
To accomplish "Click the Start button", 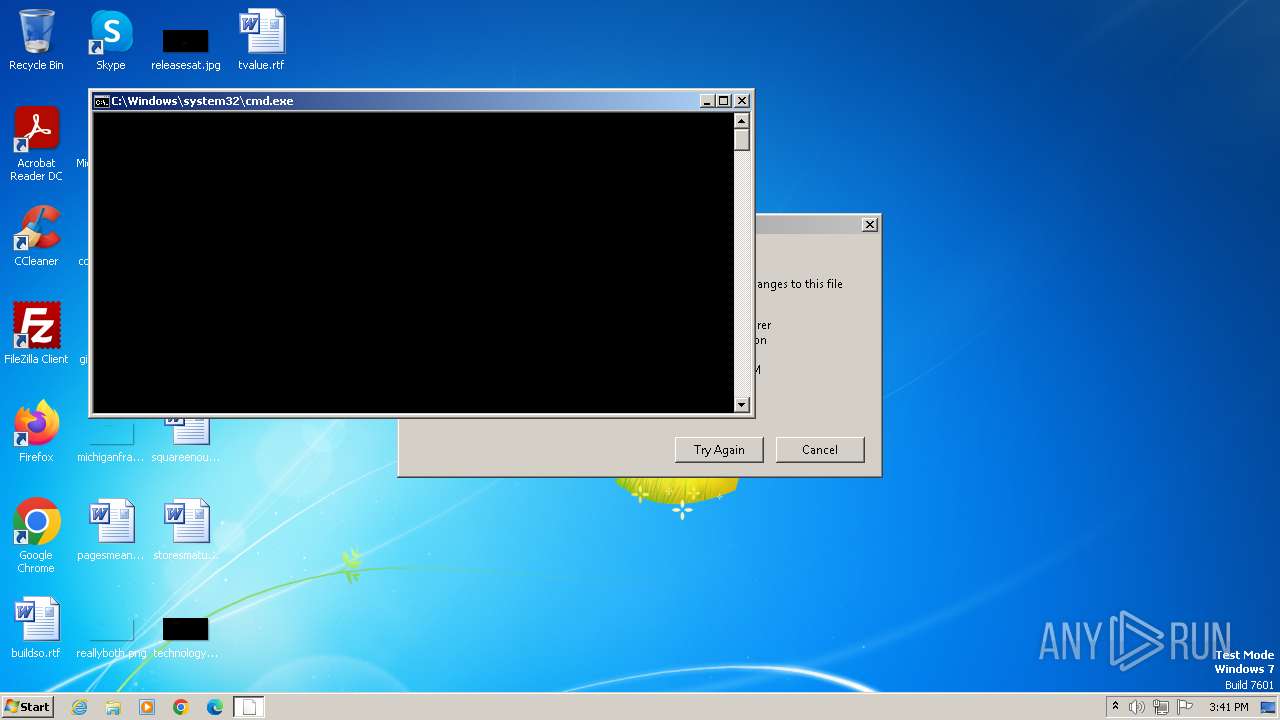I will (27, 707).
